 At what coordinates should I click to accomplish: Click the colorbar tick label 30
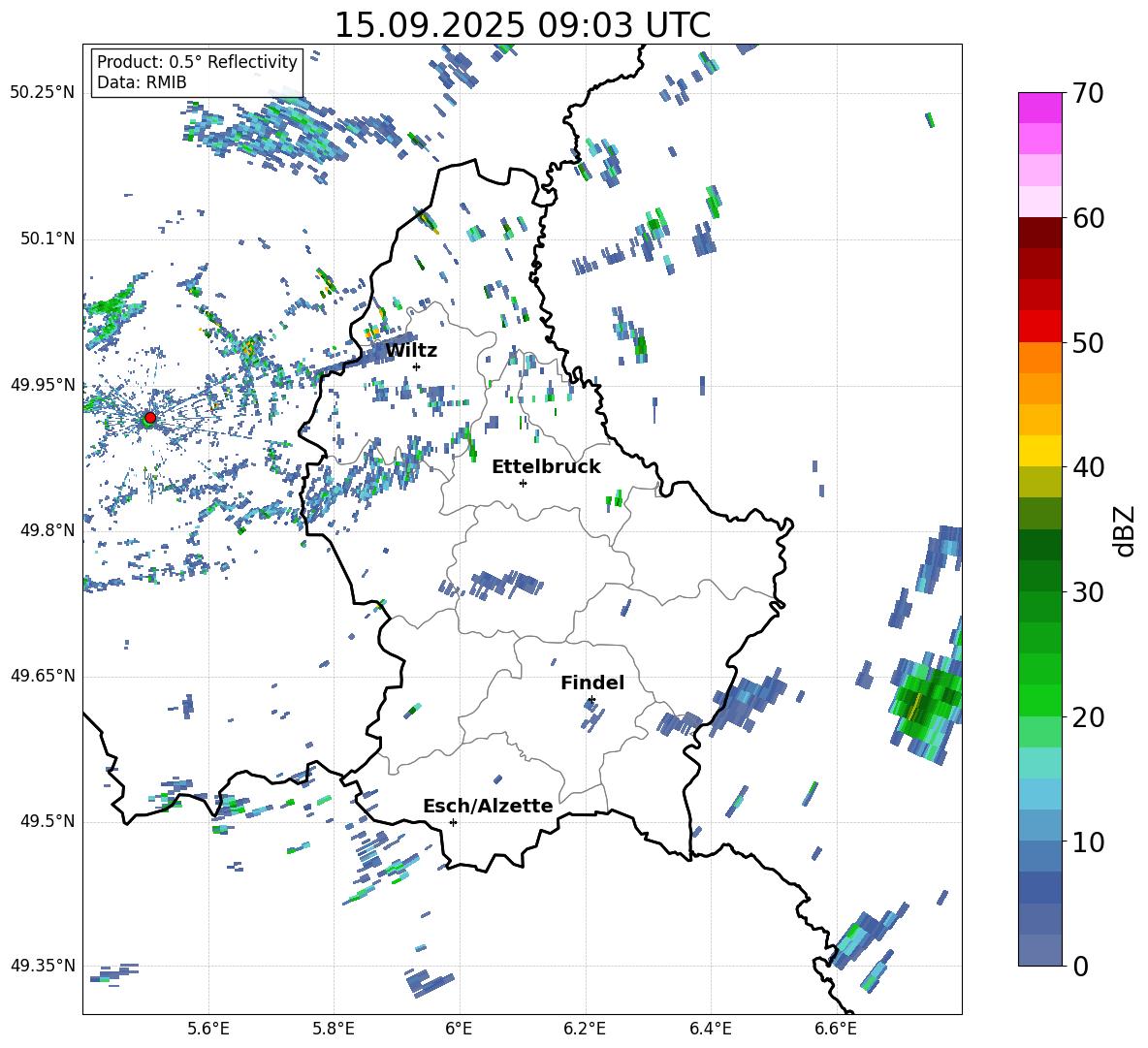1088,592
